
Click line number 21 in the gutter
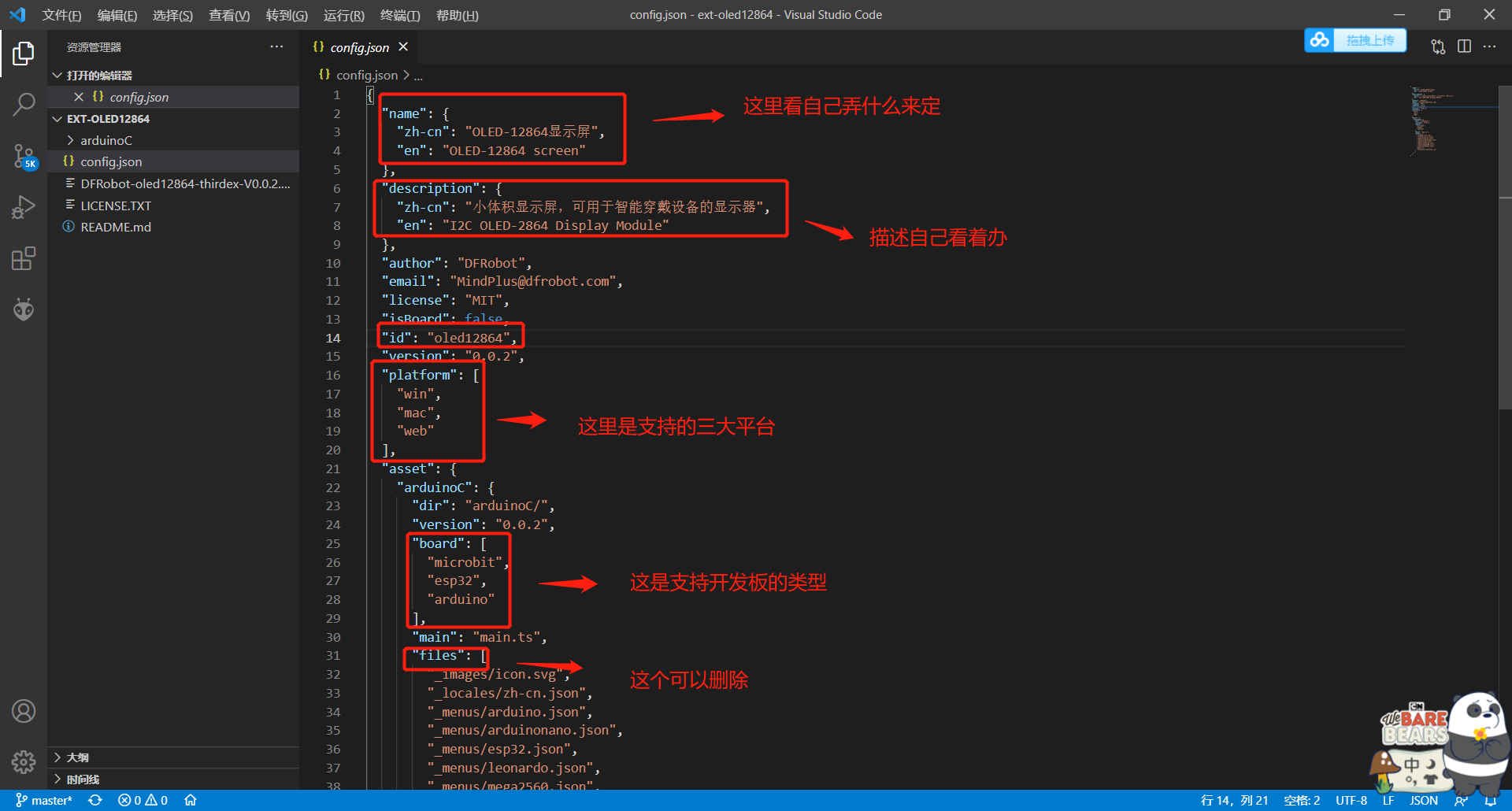click(333, 468)
